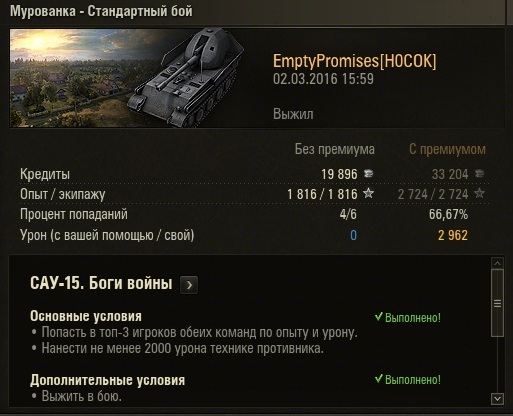Click the credits coin icon next to 19 896
Viewport: 513px width, 416px height.
369,174
